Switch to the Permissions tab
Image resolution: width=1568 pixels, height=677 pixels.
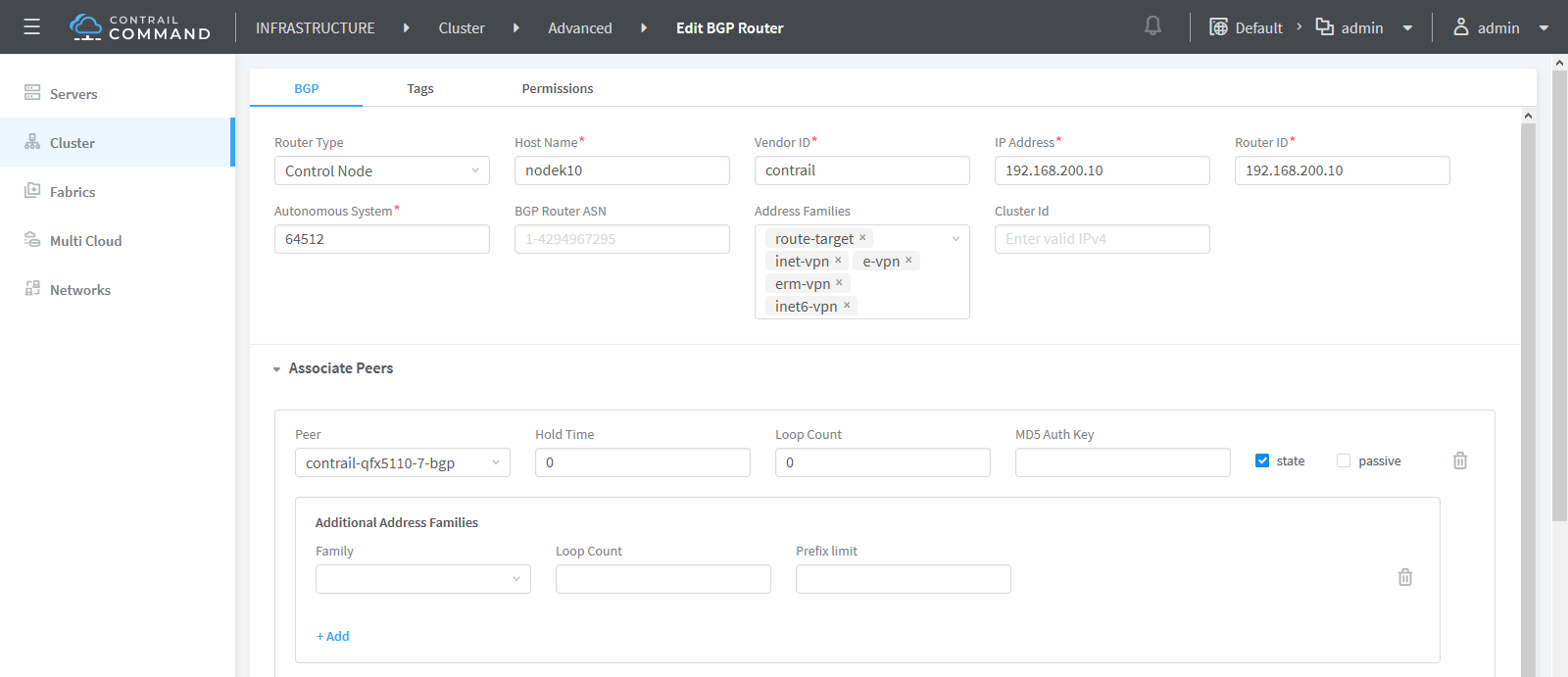point(557,88)
